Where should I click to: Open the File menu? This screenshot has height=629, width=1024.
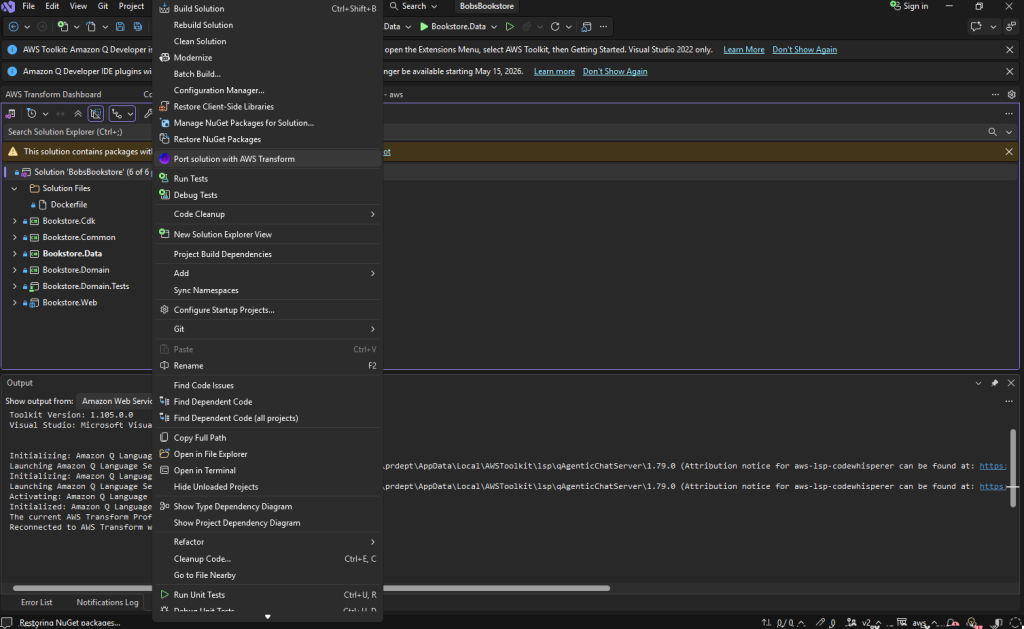[29, 6]
